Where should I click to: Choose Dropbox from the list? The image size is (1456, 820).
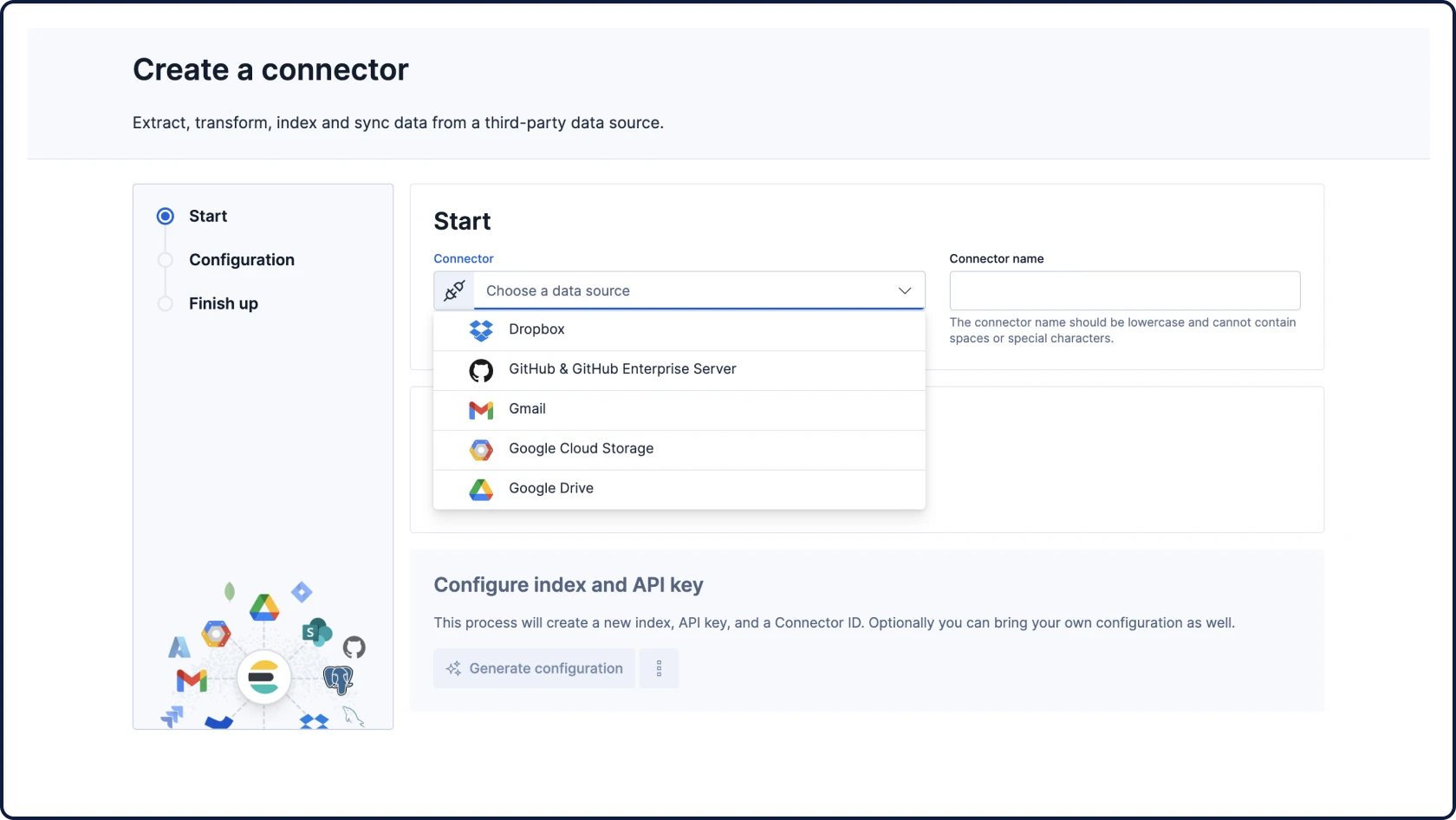(679, 330)
